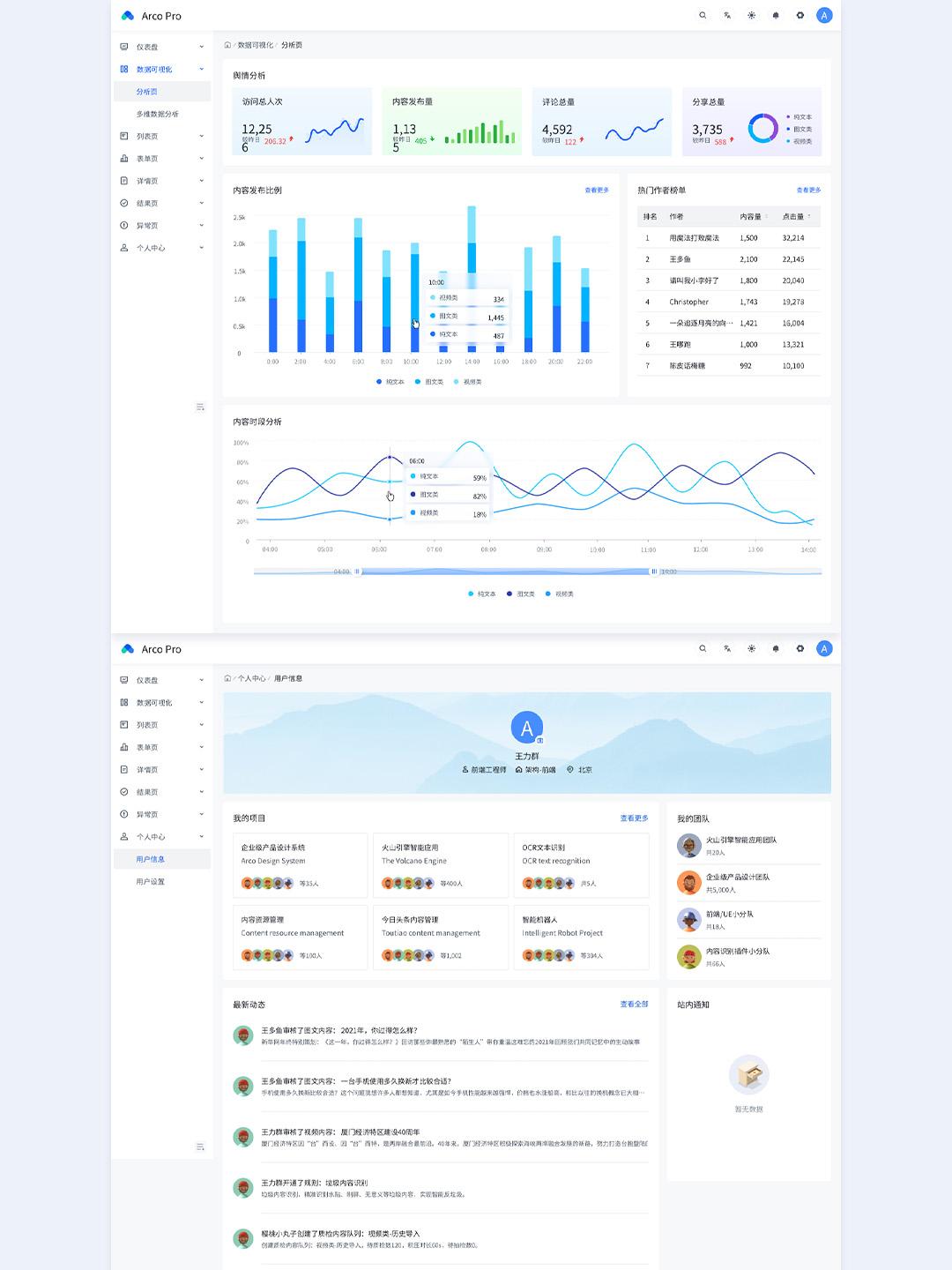This screenshot has width=952, height=1270.
Task: Click the language switch icon in the bottom user info header
Action: [727, 649]
